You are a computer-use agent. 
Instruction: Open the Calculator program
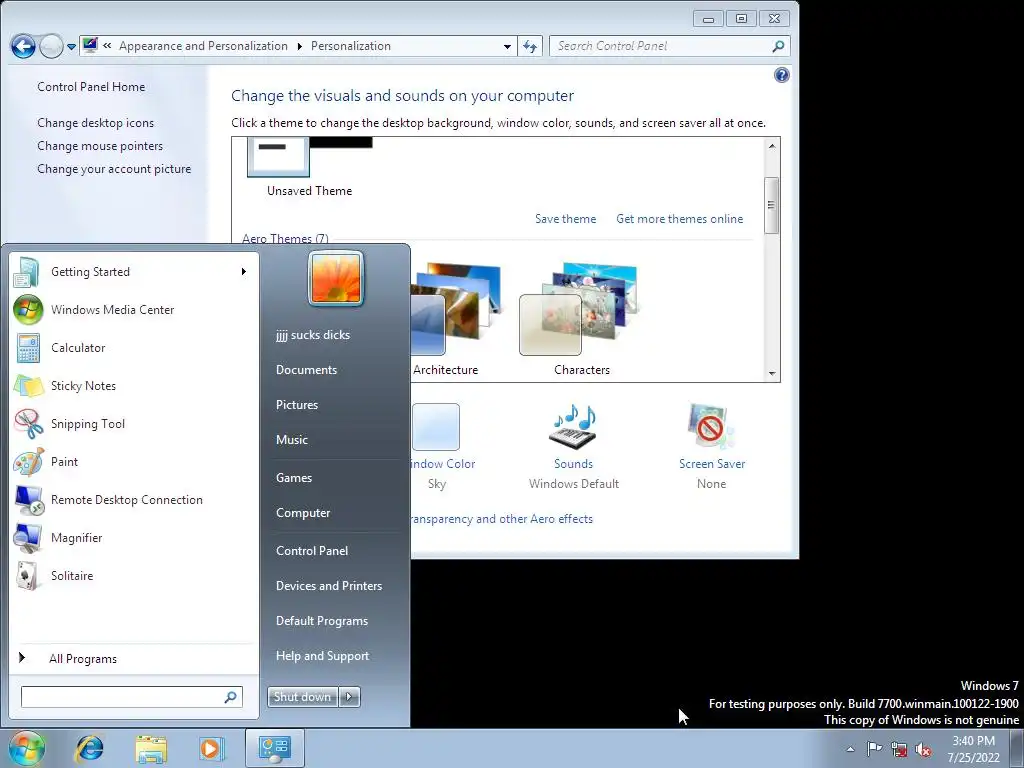[134, 347]
